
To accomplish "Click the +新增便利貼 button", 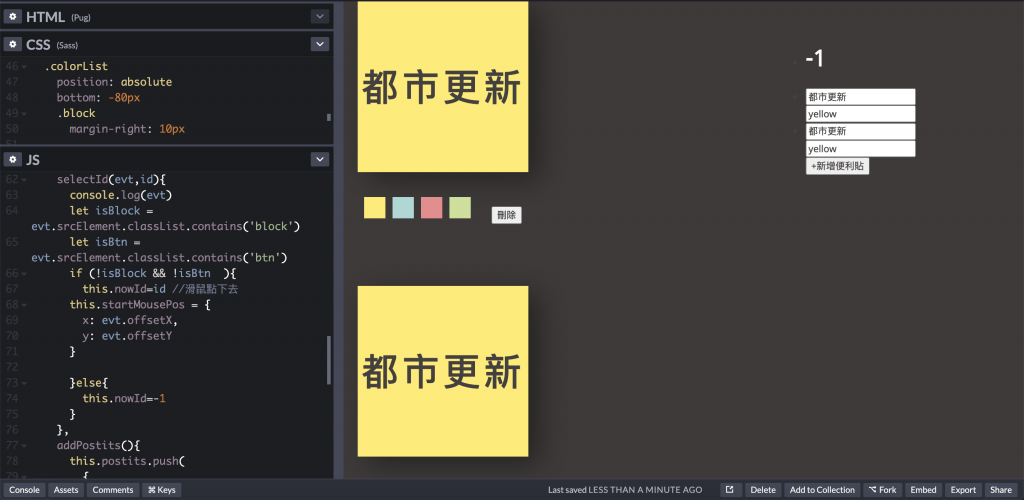I will (837, 166).
